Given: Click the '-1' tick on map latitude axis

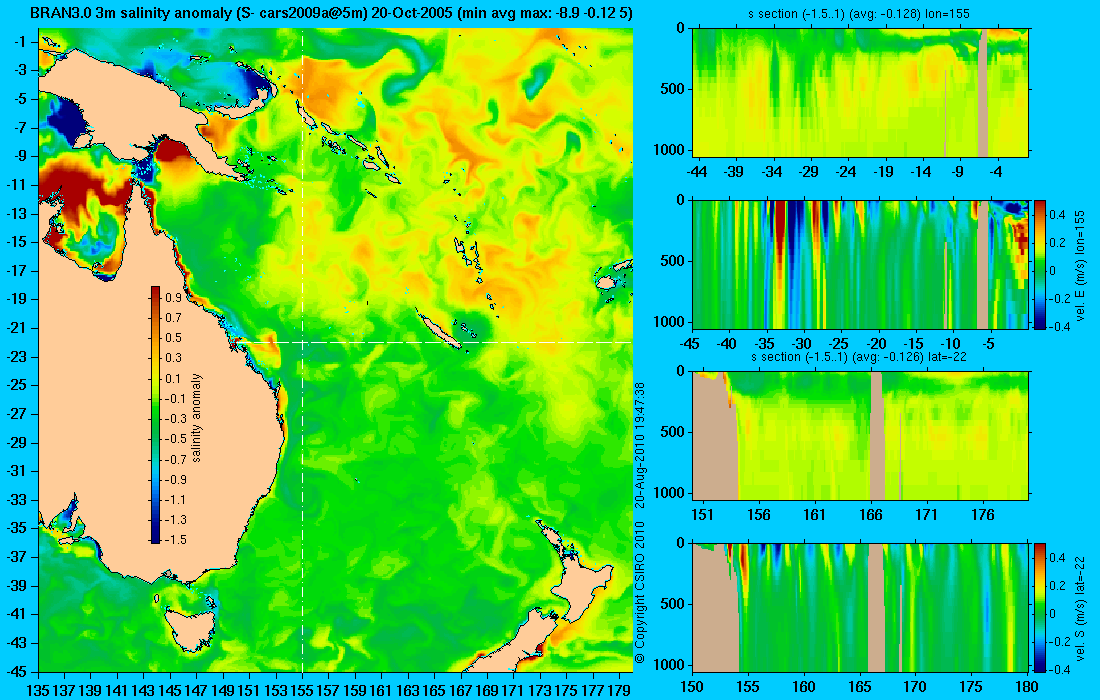Looking at the screenshot, I should click(22, 42).
